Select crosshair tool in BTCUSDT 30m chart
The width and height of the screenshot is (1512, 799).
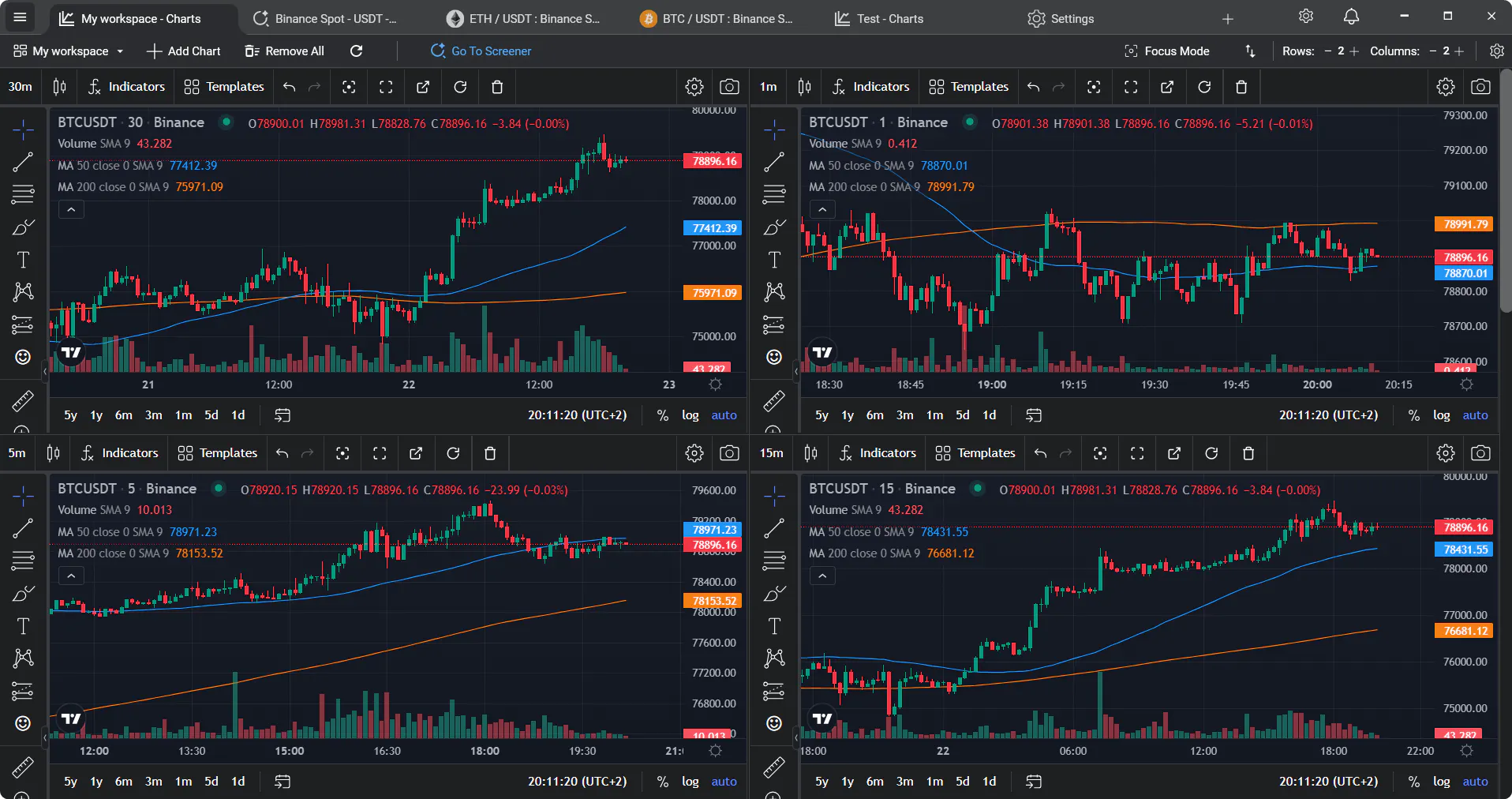coord(23,129)
